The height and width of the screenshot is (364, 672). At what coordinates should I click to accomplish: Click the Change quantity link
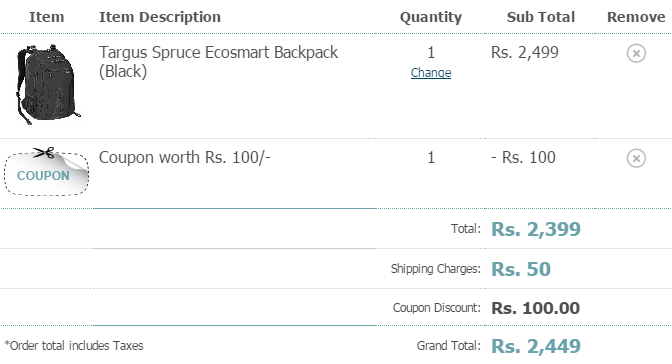pos(431,73)
